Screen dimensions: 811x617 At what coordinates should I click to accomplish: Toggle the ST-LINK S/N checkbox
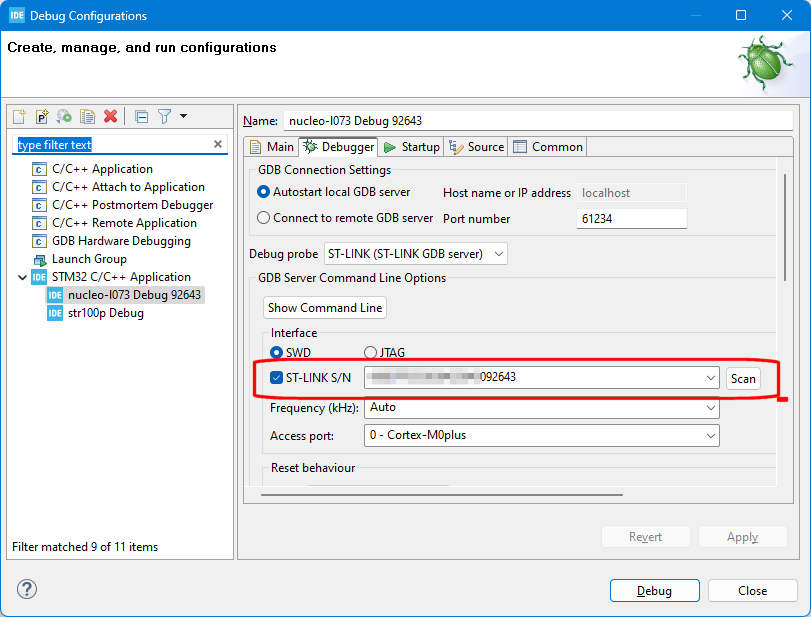tap(276, 378)
